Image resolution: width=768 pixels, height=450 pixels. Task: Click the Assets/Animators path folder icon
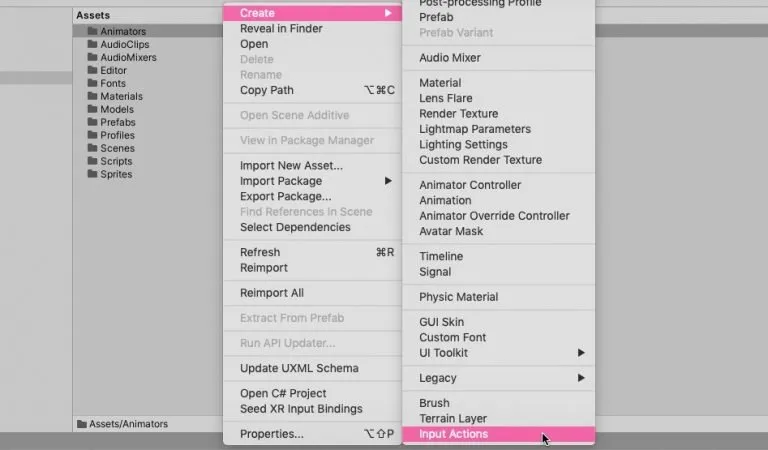(x=82, y=424)
